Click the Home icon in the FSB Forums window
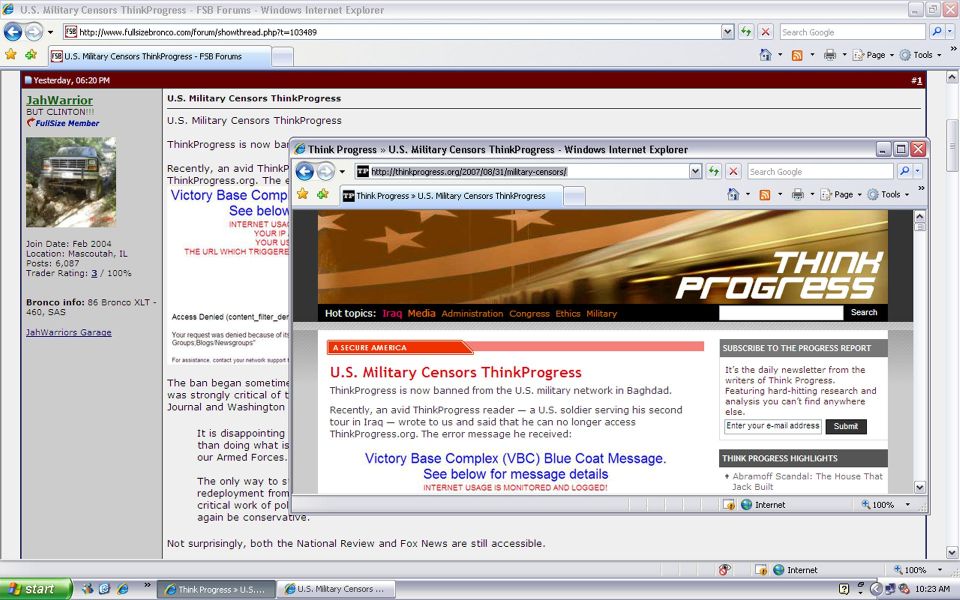The height and width of the screenshot is (600, 960). tap(765, 55)
